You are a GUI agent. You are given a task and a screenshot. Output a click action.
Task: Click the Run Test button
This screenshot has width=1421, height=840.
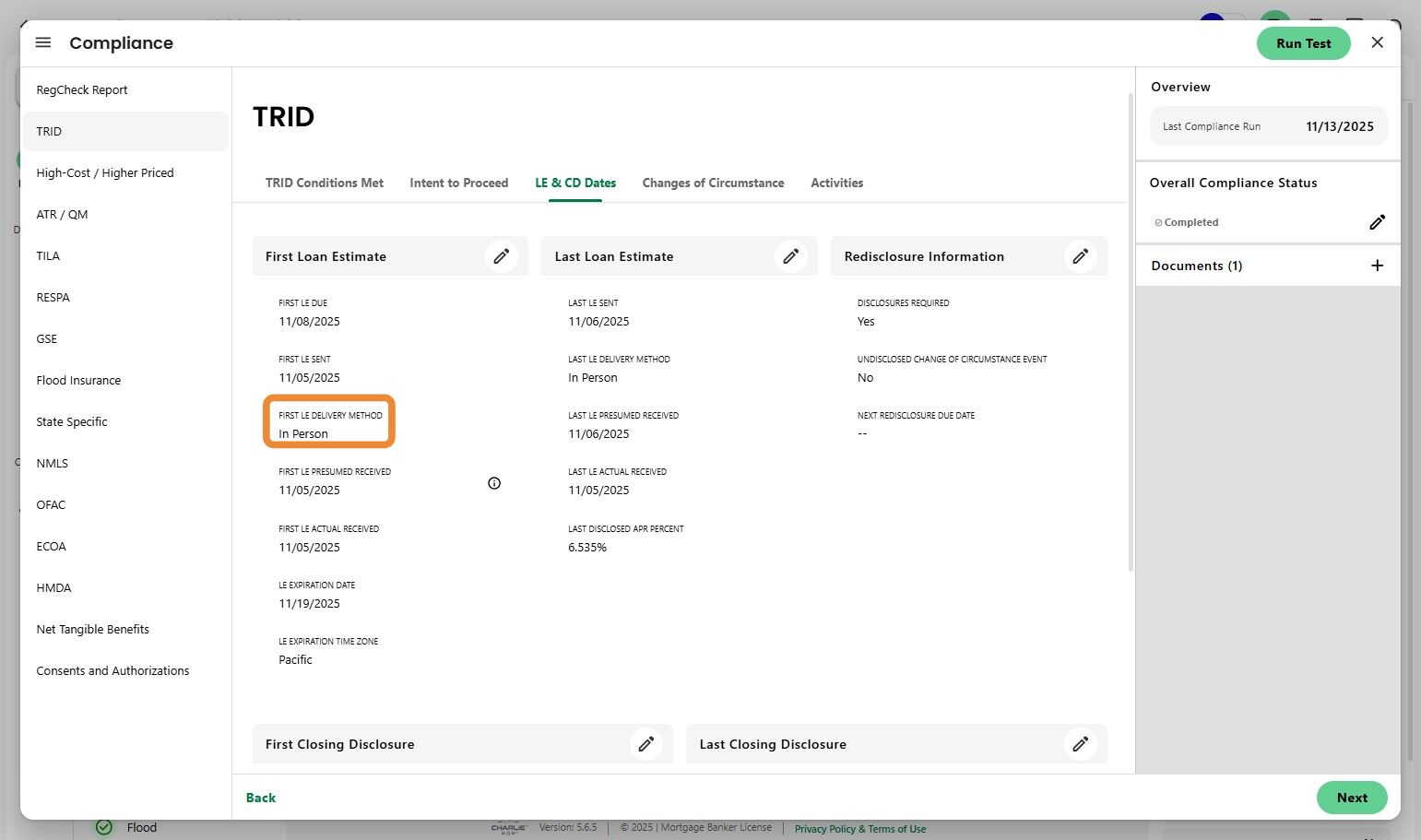(x=1303, y=43)
